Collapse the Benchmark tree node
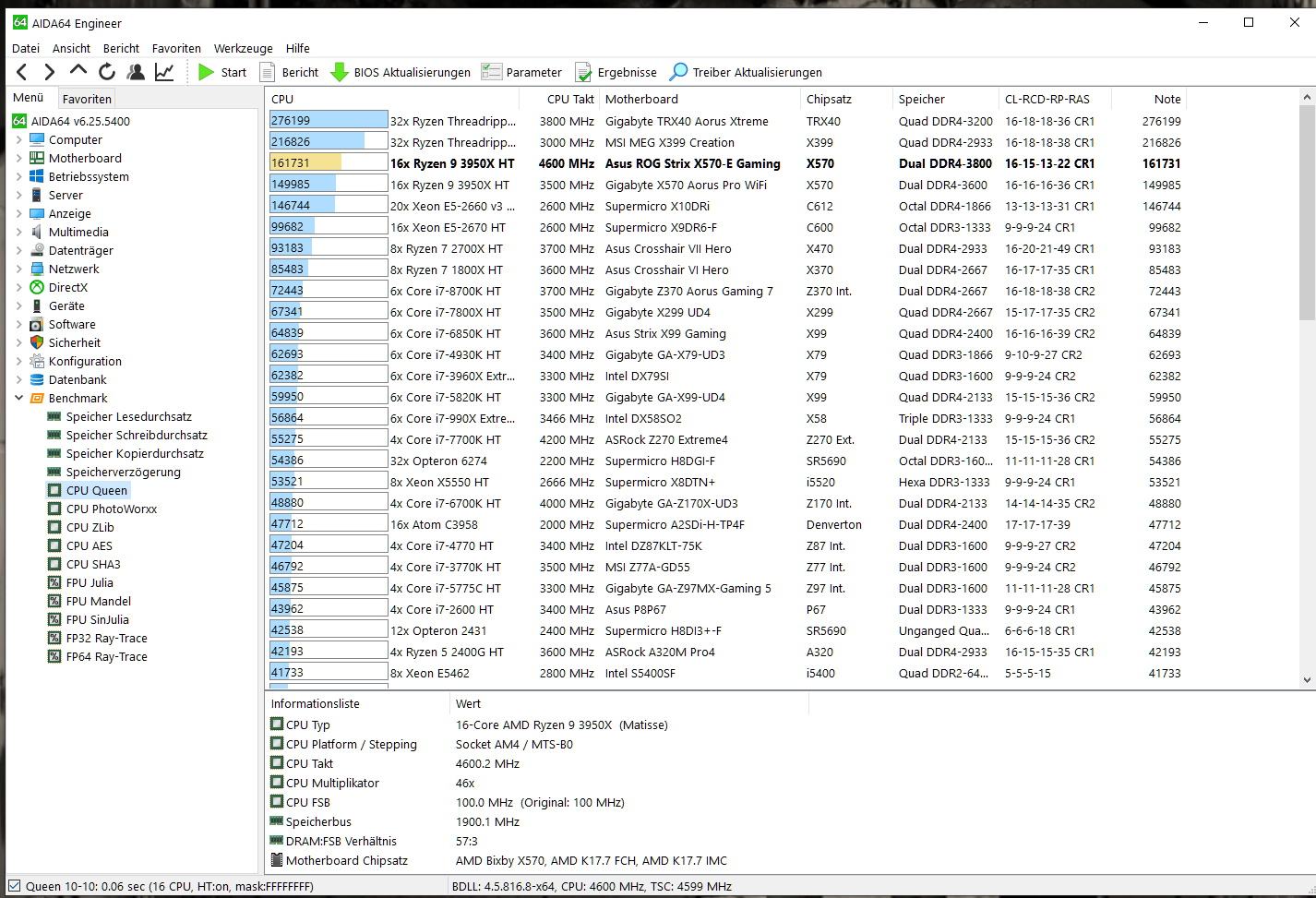The width and height of the screenshot is (1316, 898). (18, 398)
